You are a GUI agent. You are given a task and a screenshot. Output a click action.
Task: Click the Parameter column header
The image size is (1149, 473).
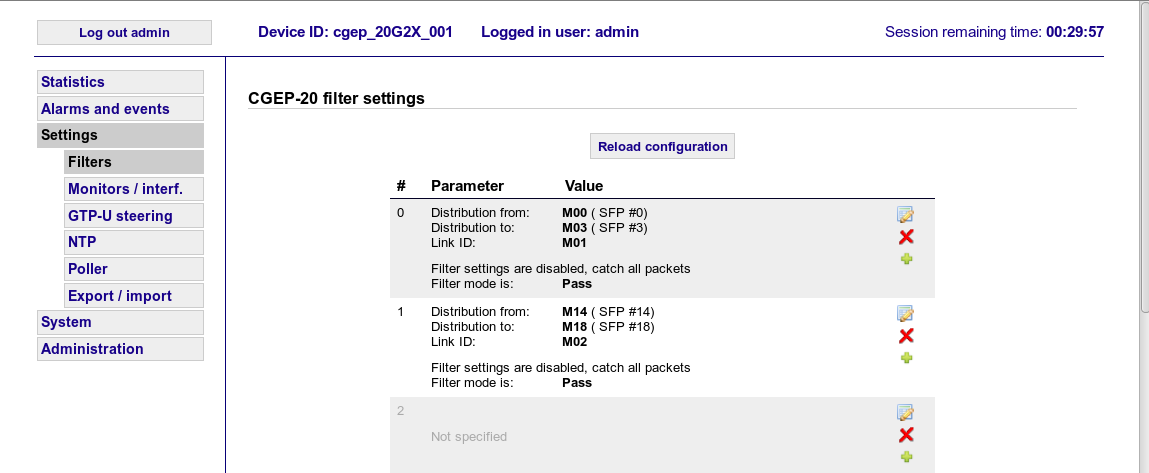pyautogui.click(x=468, y=186)
